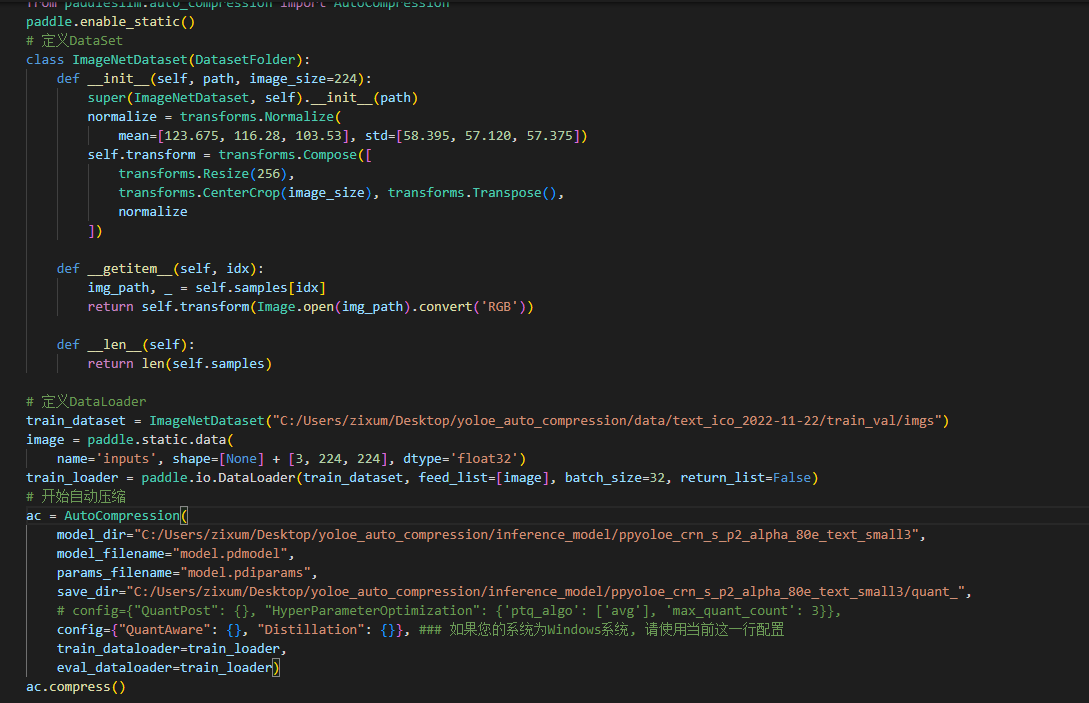
Task: Click 'class ImageNetDataset(DatasetFolder):' line
Action: (x=168, y=60)
